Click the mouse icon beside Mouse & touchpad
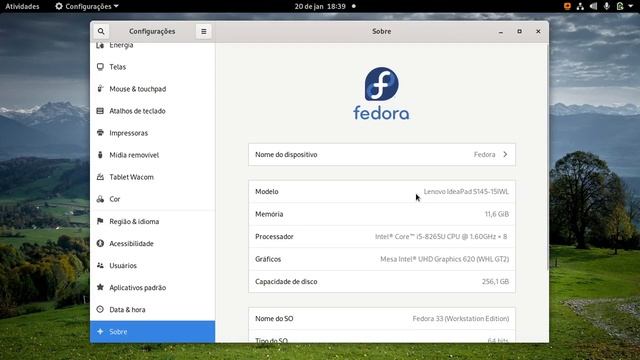The image size is (640, 360). (100, 89)
